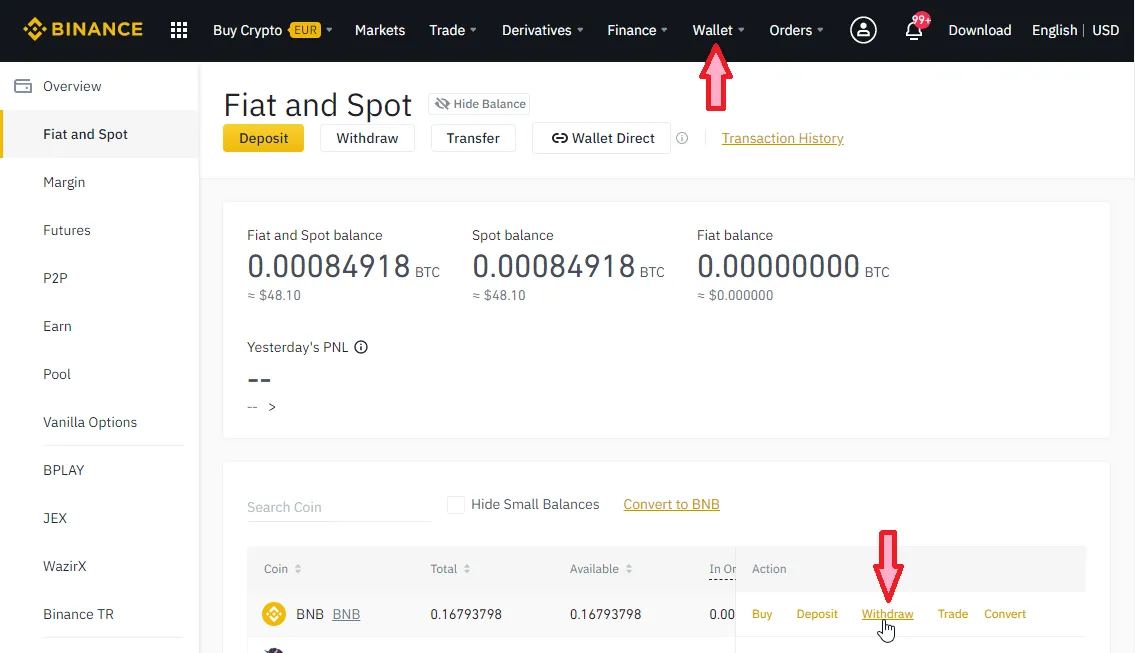Expand the Trade menu dropdown arrow
Image resolution: width=1135 pixels, height=653 pixels.
tap(473, 30)
